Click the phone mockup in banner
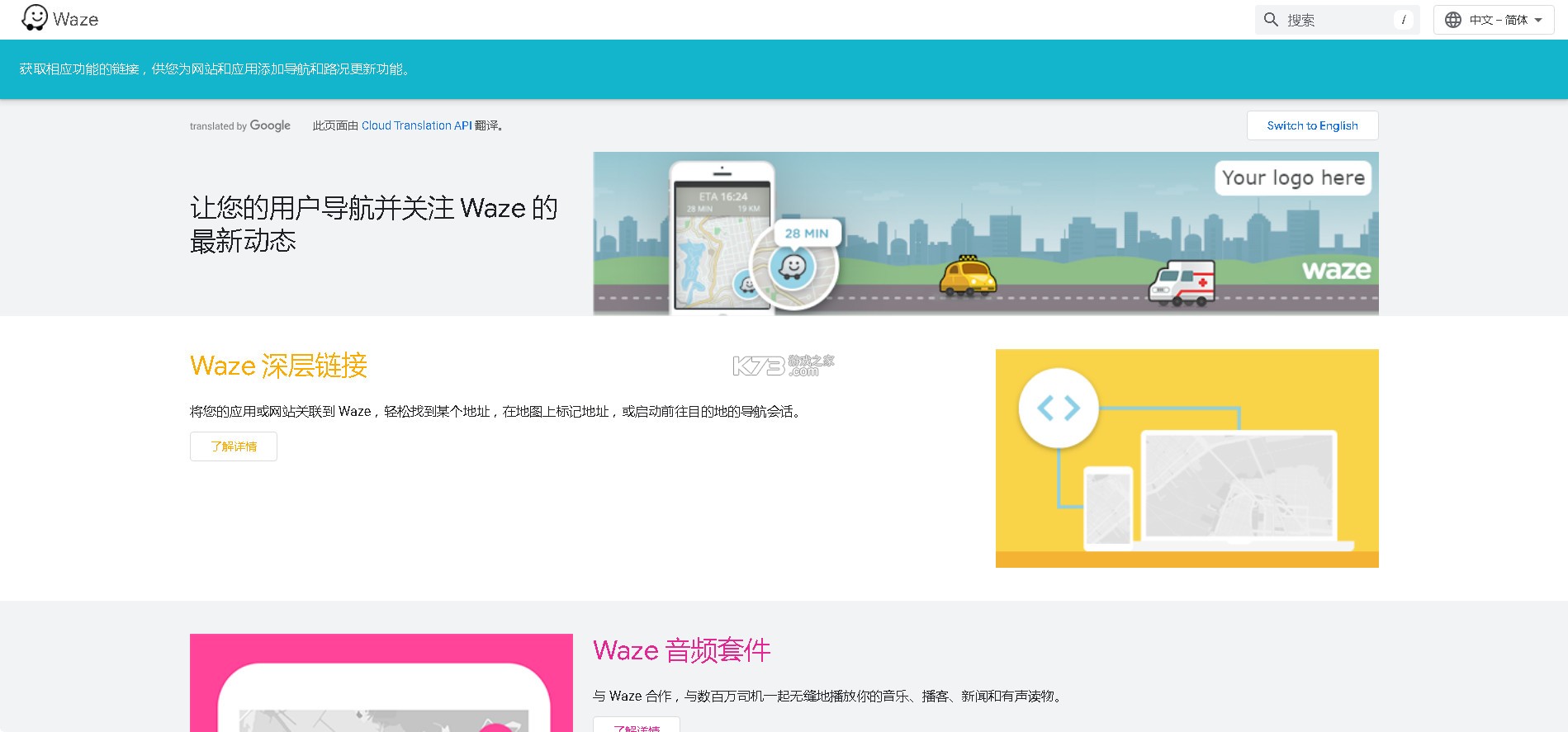 click(722, 236)
